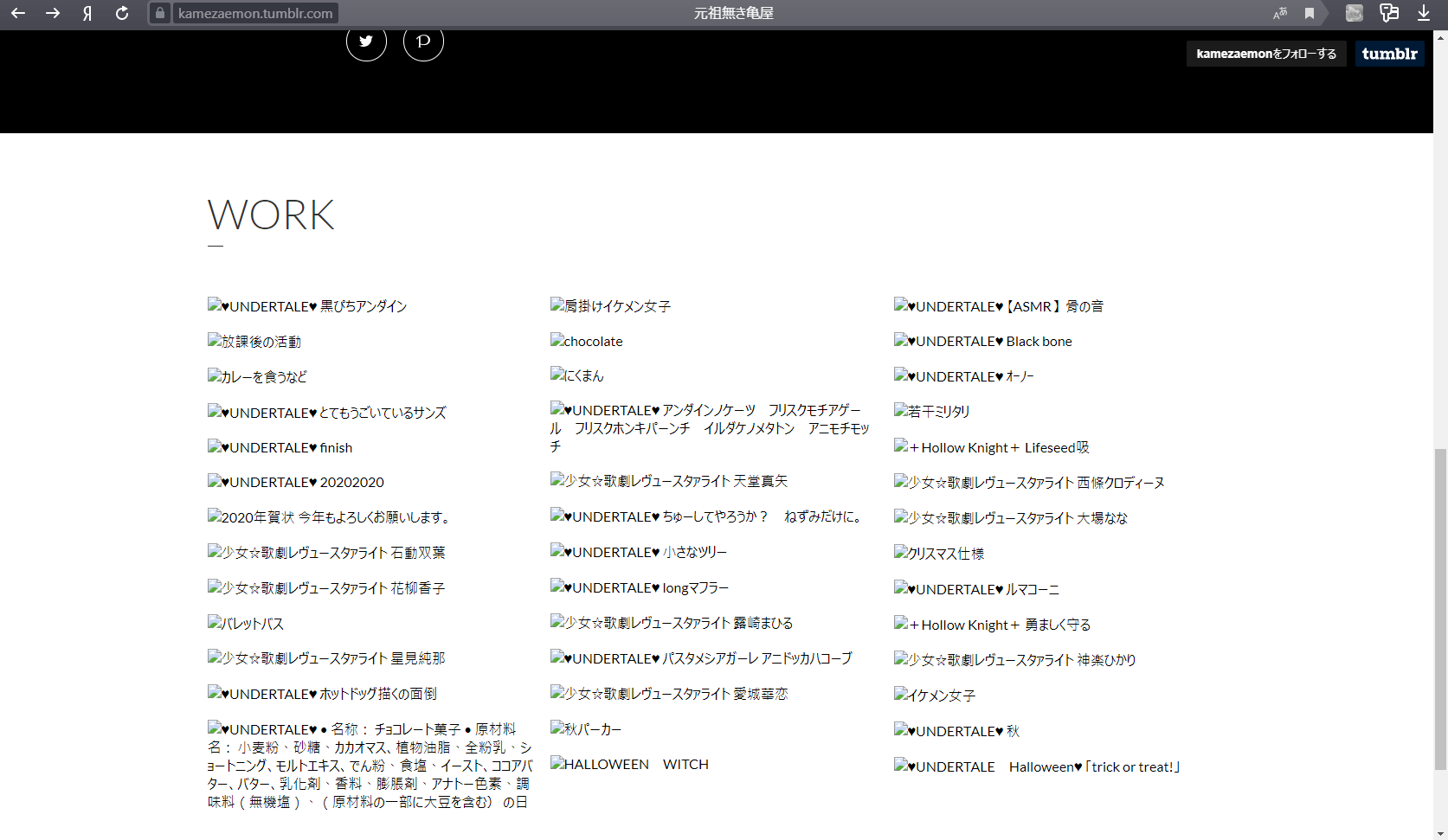Open UNDERTALE finish work link
The width and height of the screenshot is (1448, 840).
click(280, 447)
